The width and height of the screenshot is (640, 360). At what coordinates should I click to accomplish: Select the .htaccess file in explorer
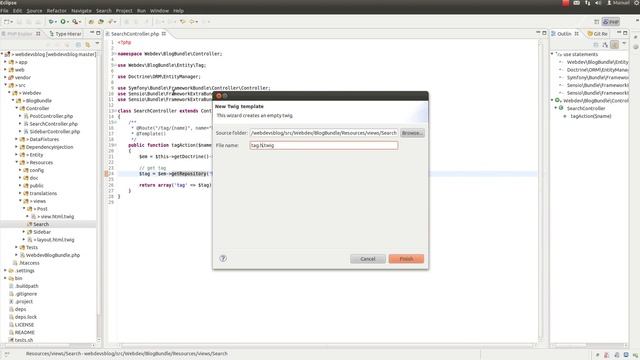coord(29,263)
